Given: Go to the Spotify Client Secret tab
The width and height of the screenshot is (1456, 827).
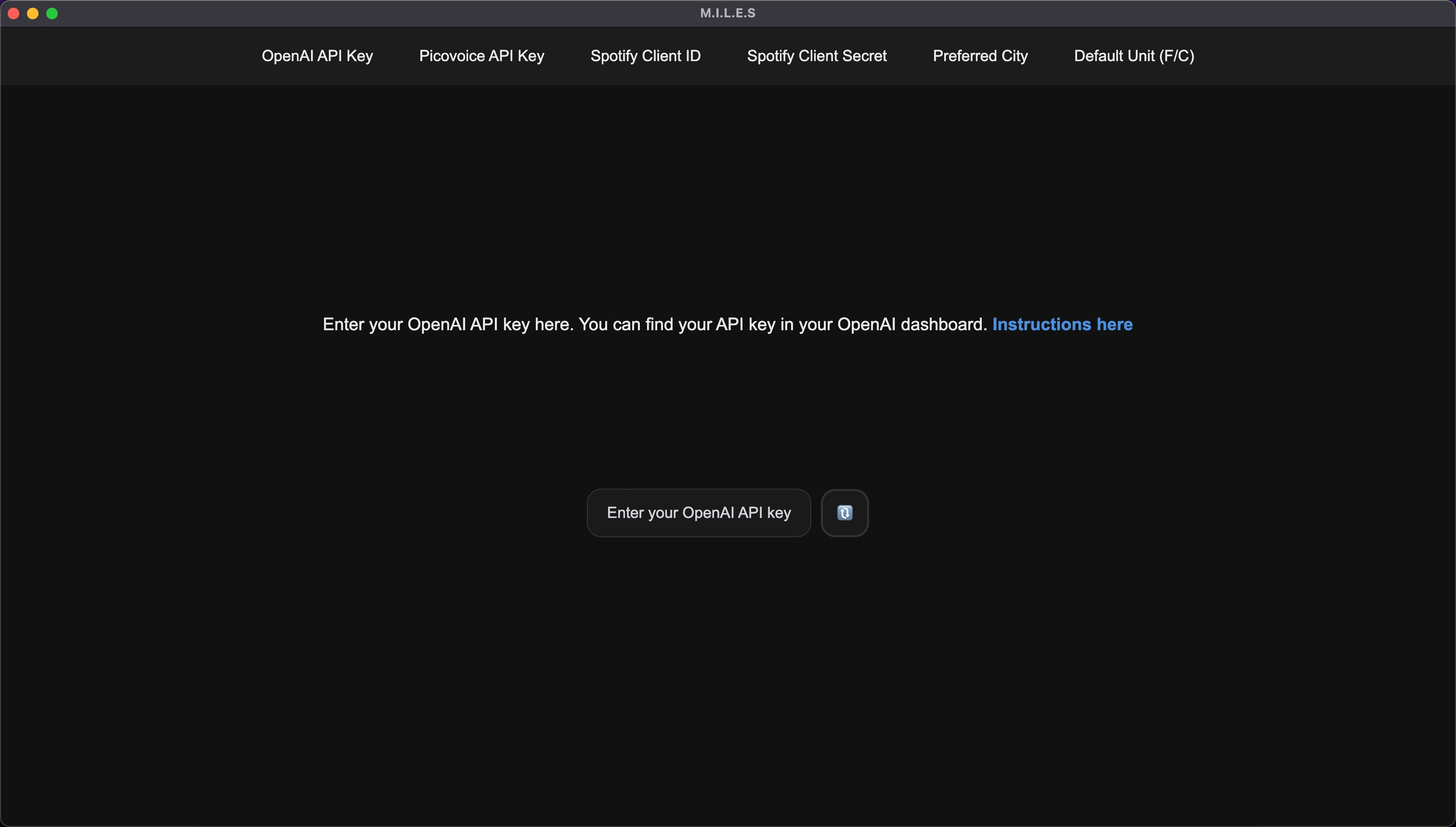Looking at the screenshot, I should [x=816, y=56].
